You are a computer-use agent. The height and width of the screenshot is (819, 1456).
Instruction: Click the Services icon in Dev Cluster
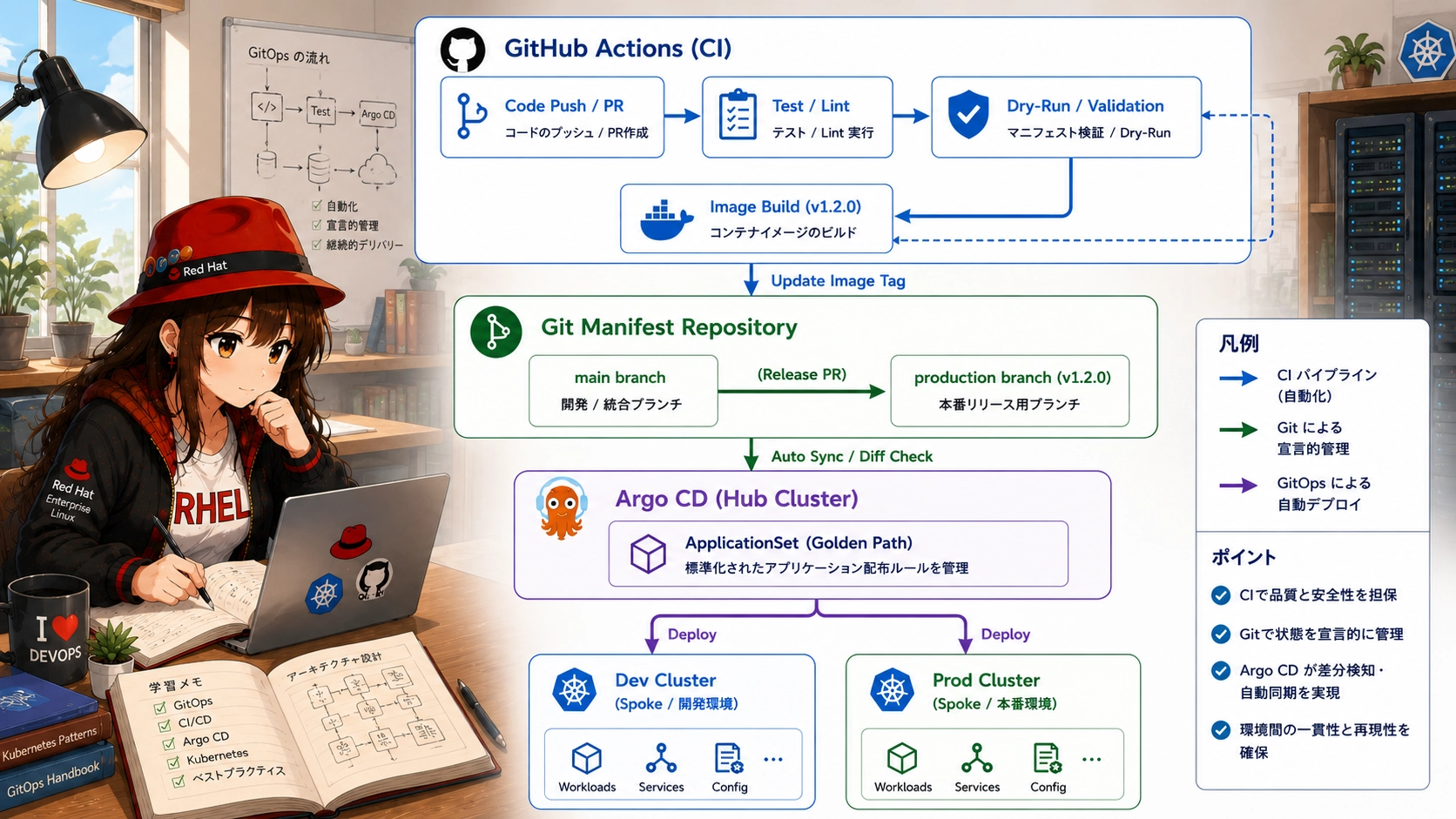(661, 758)
